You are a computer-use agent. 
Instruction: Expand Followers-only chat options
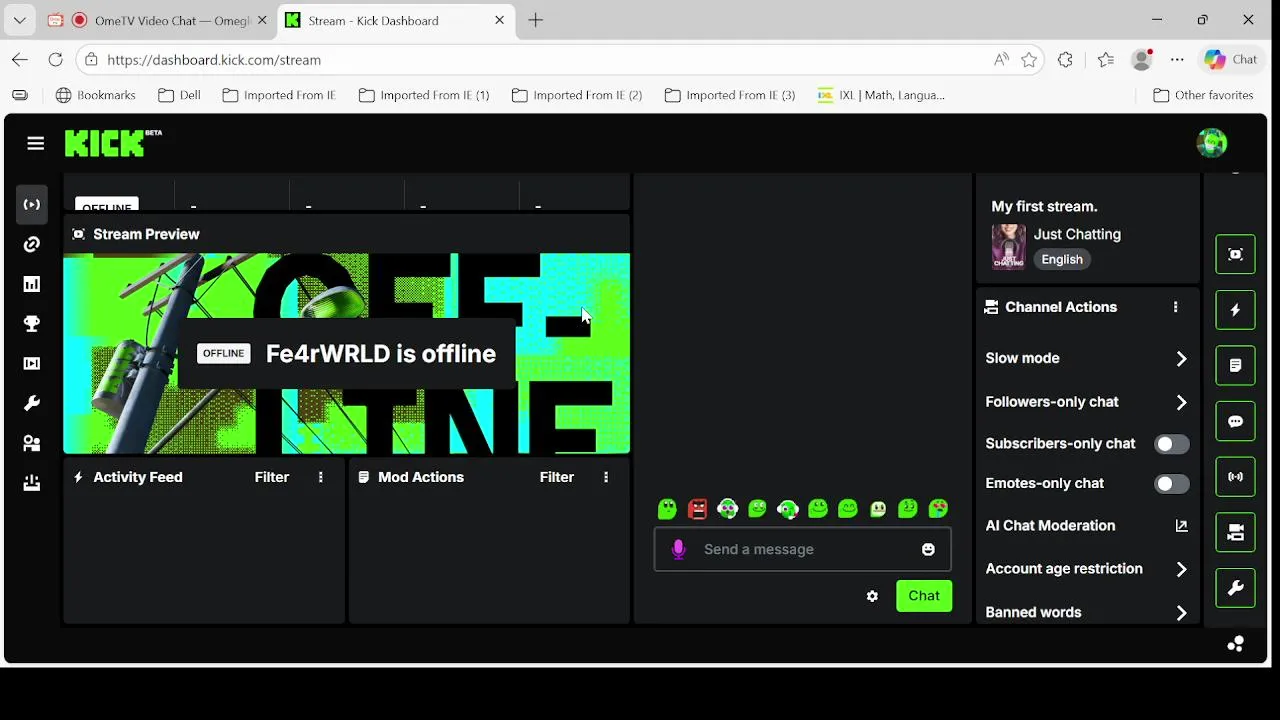point(1181,402)
